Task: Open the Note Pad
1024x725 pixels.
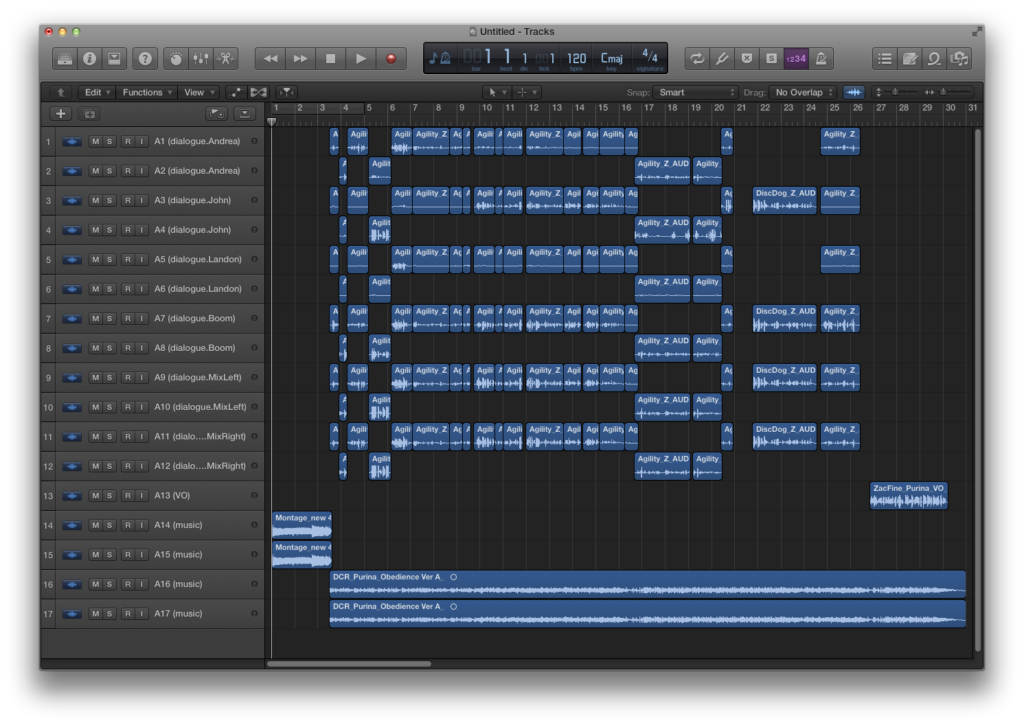Action: click(x=910, y=59)
